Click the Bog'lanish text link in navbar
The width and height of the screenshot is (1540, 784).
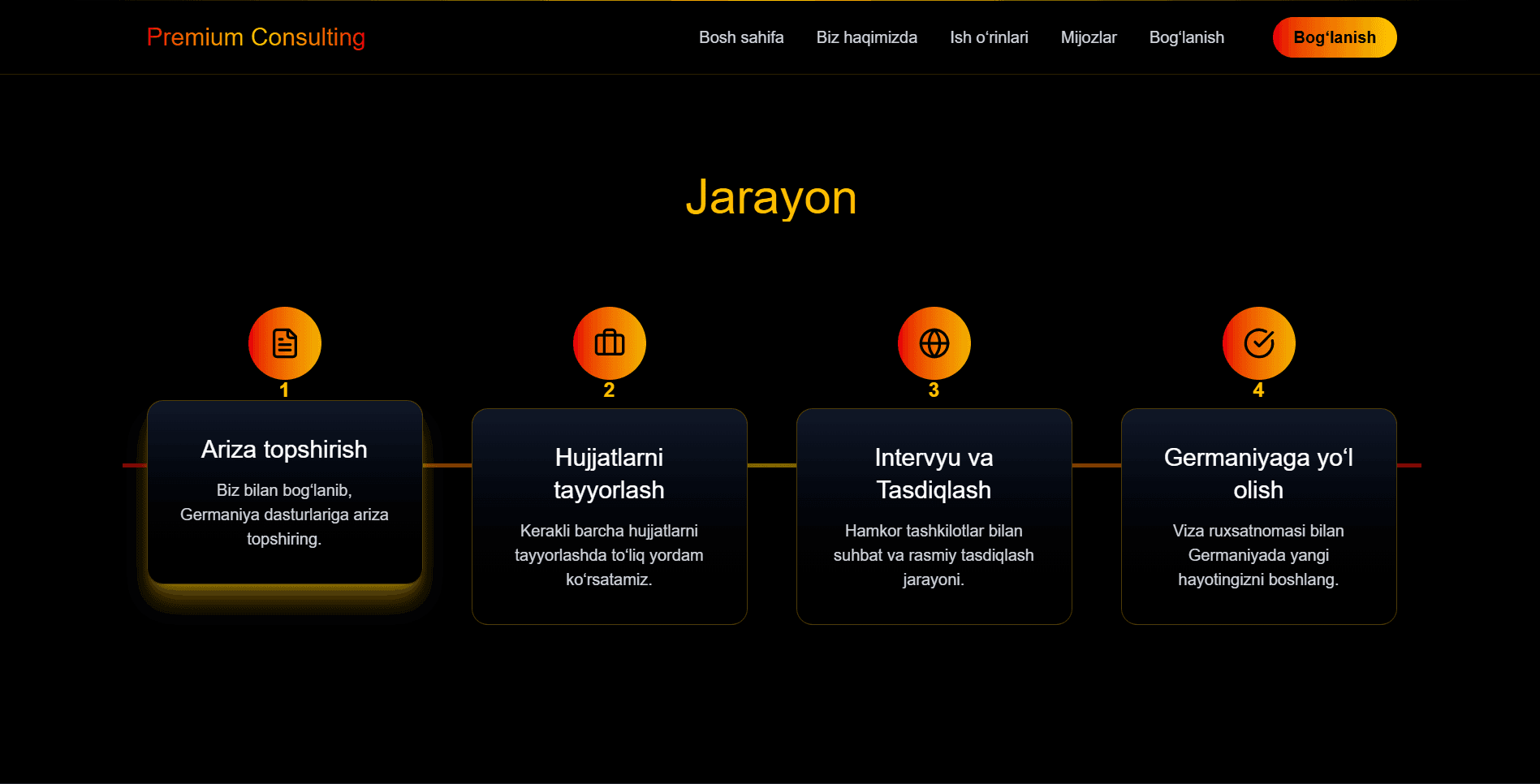click(1186, 37)
